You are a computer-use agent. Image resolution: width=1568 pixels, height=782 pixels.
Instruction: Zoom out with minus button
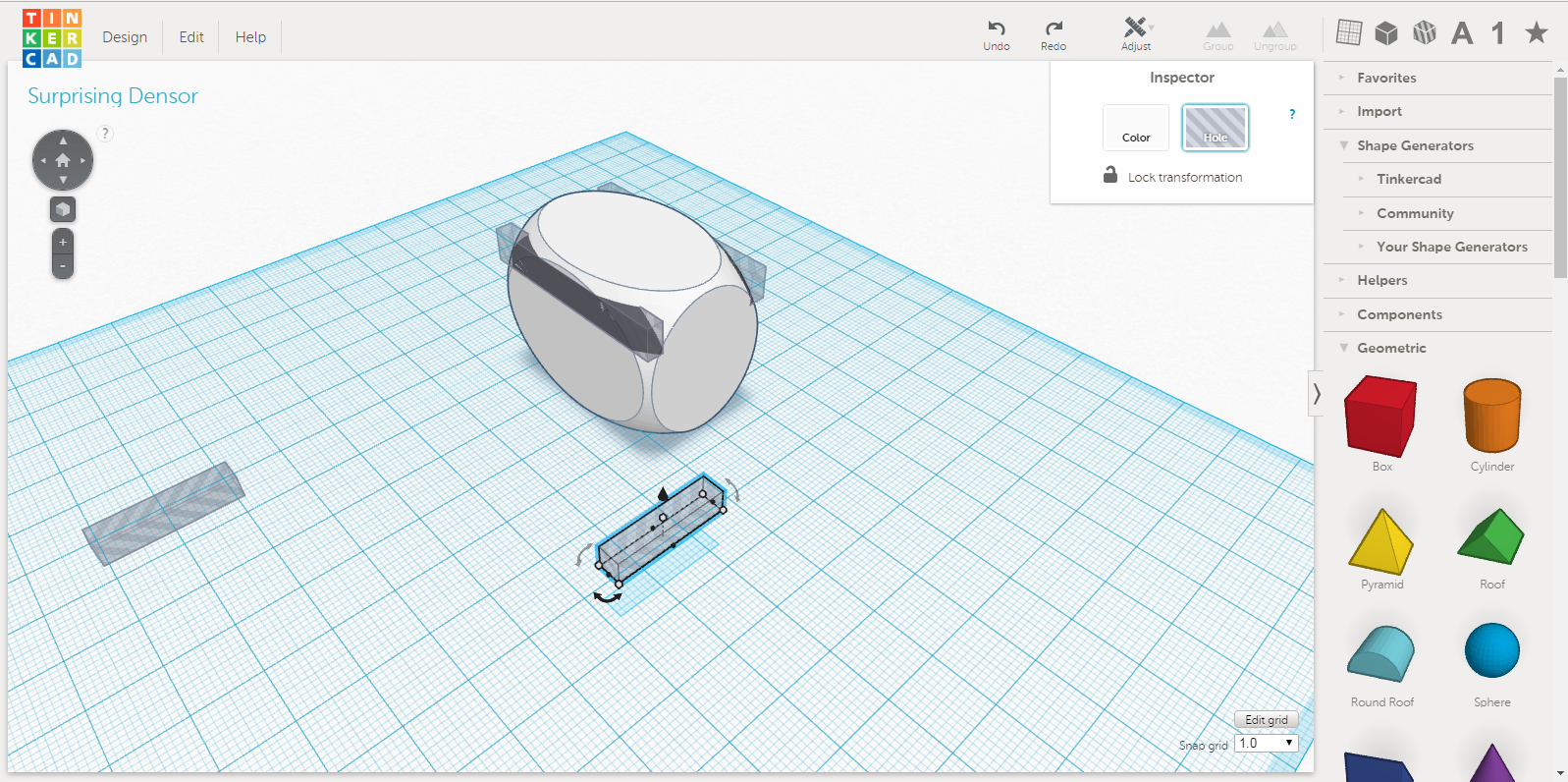tap(63, 266)
